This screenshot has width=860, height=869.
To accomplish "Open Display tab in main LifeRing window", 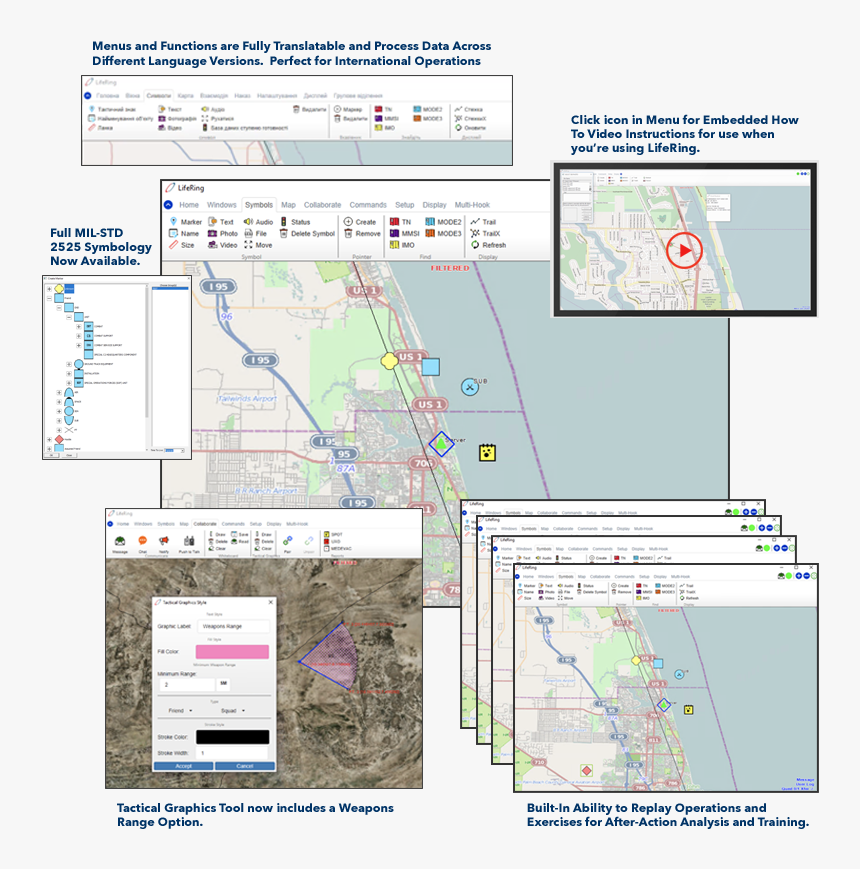I will (434, 205).
